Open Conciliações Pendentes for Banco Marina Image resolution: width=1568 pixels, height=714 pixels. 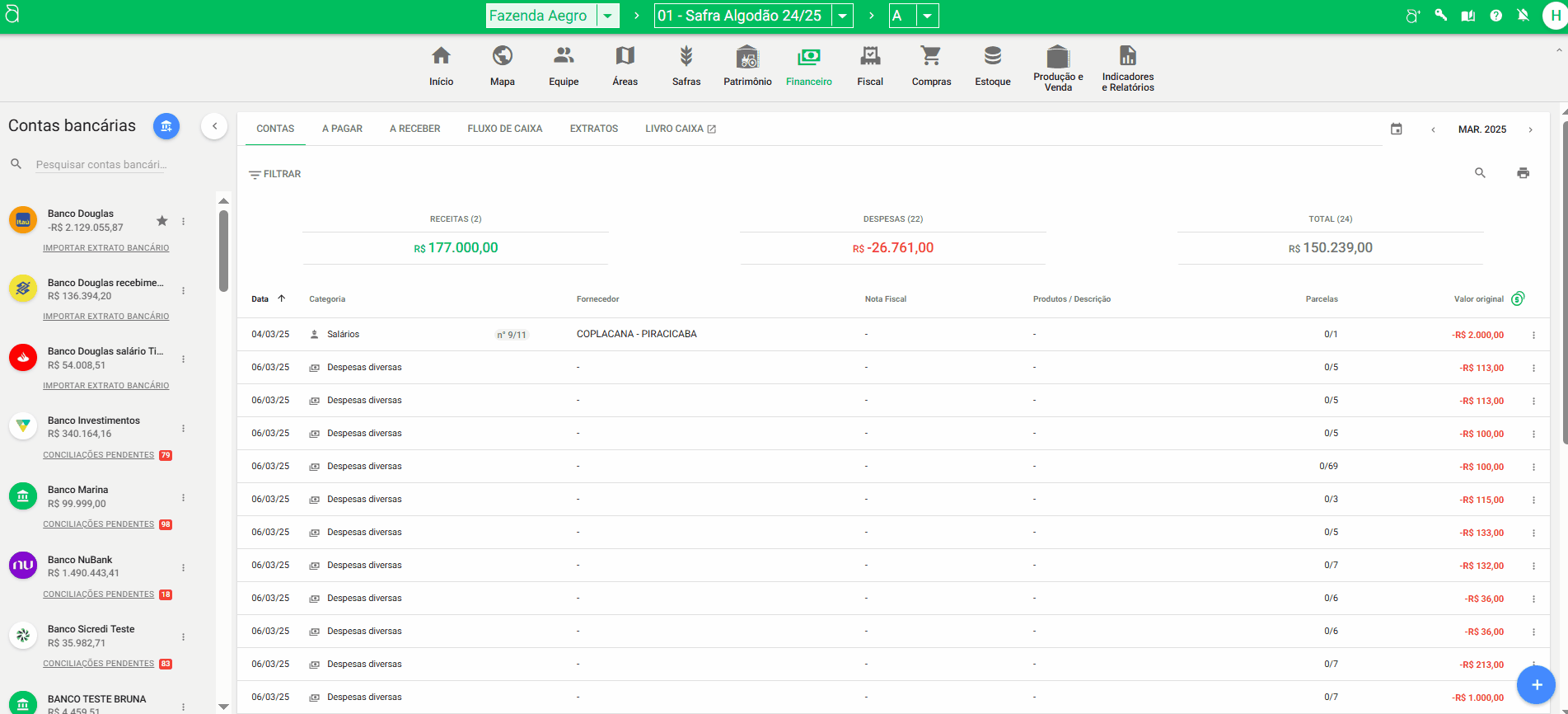(x=99, y=524)
